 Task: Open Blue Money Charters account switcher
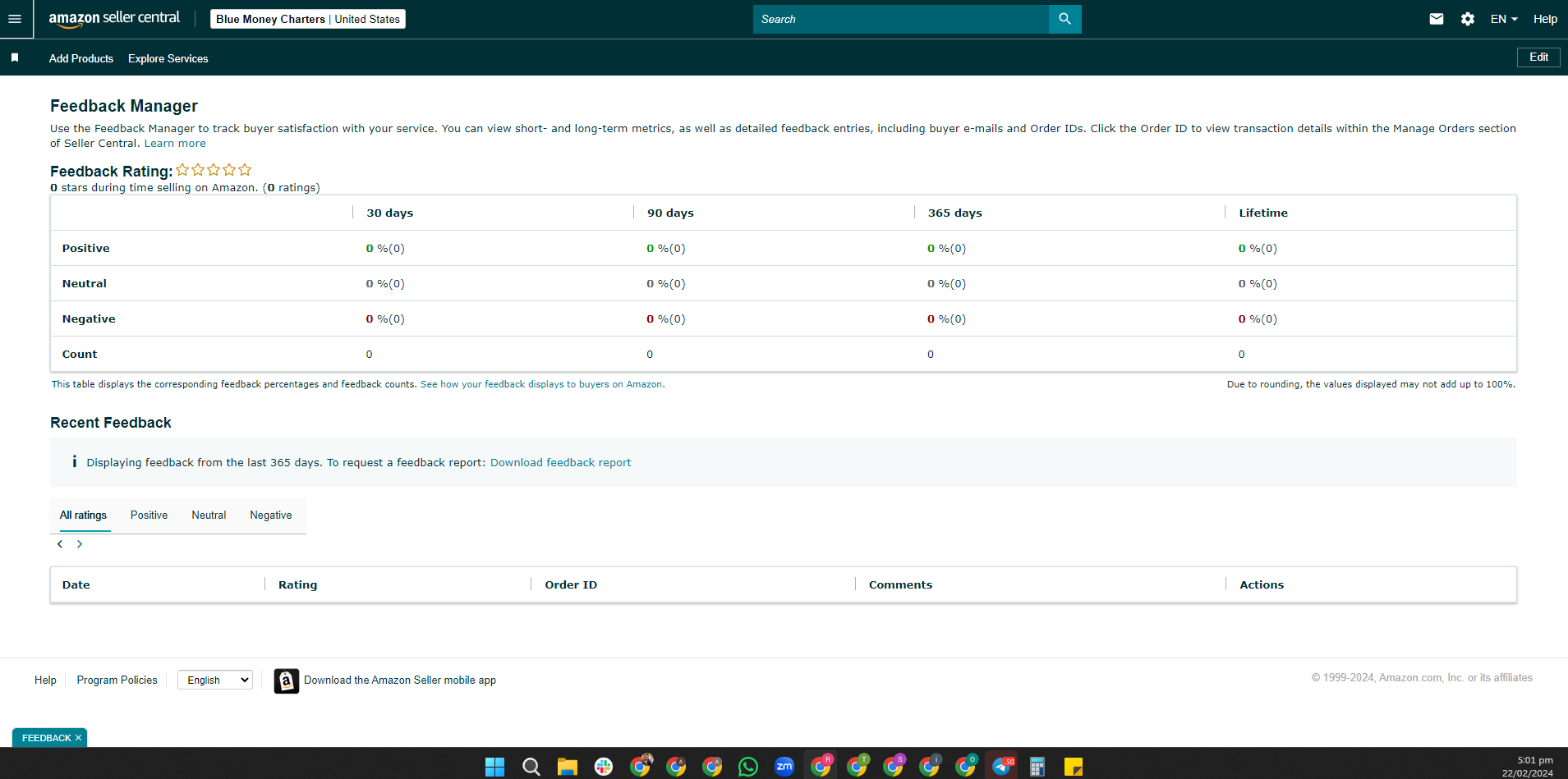click(x=308, y=19)
